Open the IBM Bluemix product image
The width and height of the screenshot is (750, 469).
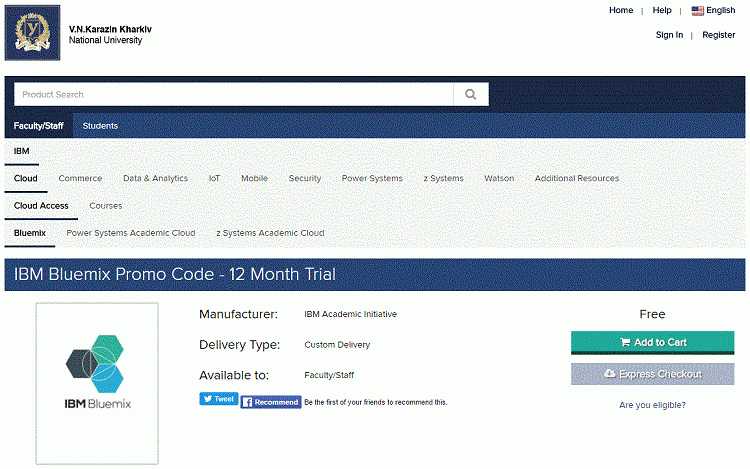[97, 383]
